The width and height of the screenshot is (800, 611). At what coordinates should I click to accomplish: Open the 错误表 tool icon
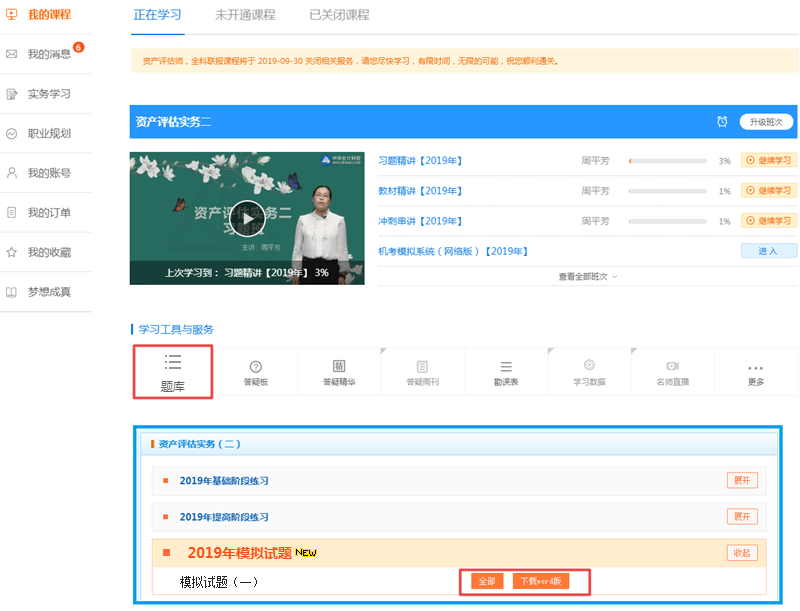point(505,372)
